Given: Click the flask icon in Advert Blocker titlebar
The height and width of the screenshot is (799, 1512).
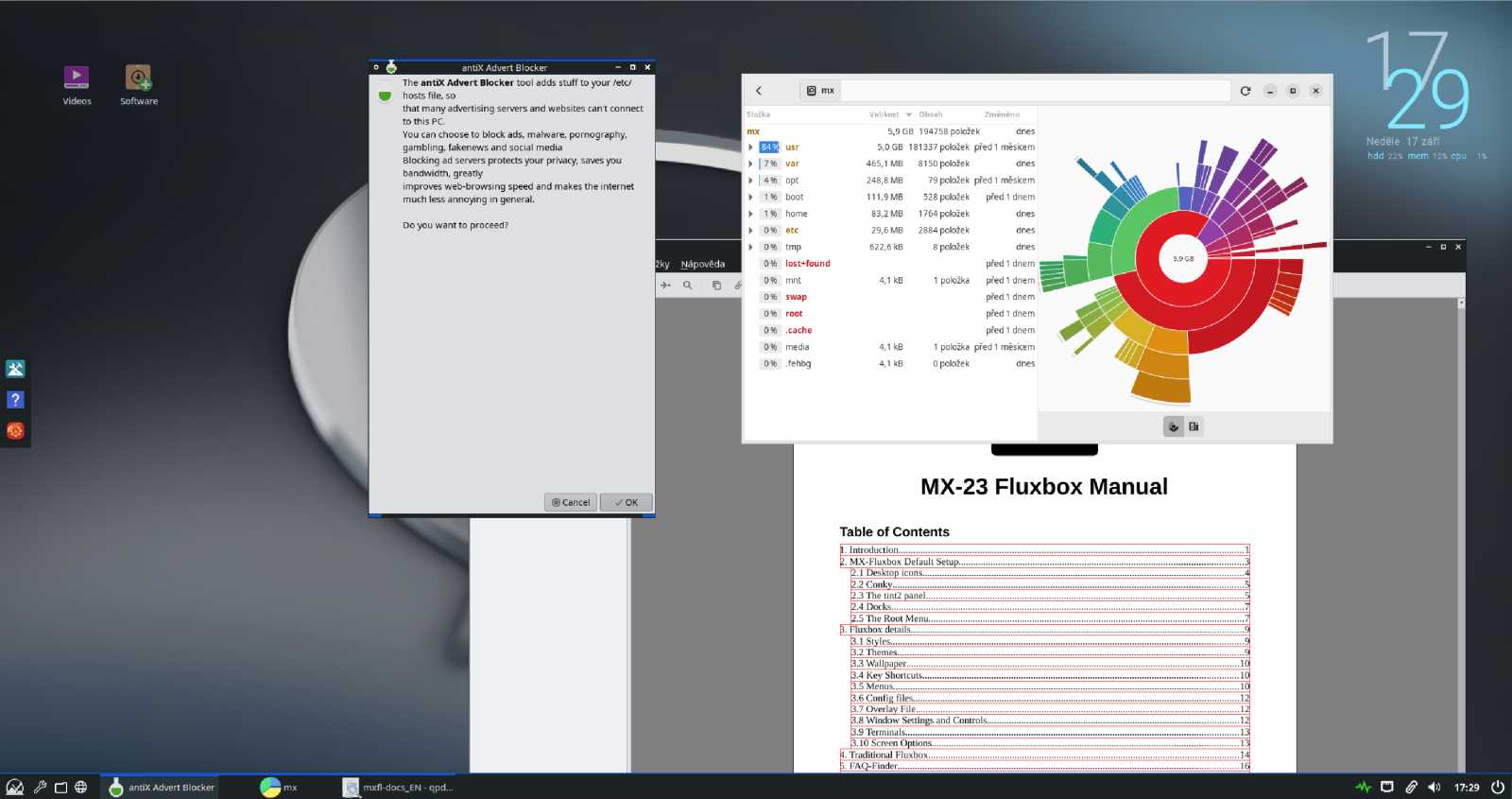Looking at the screenshot, I should (x=391, y=67).
